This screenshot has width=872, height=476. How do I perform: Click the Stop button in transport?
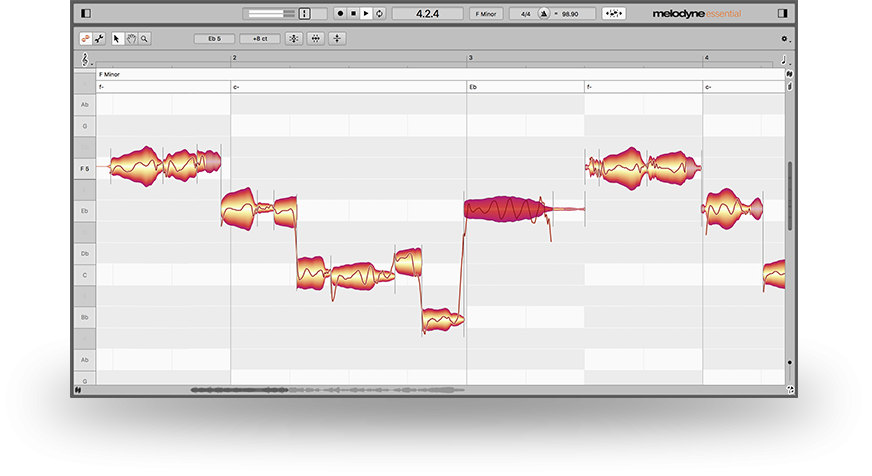click(353, 13)
